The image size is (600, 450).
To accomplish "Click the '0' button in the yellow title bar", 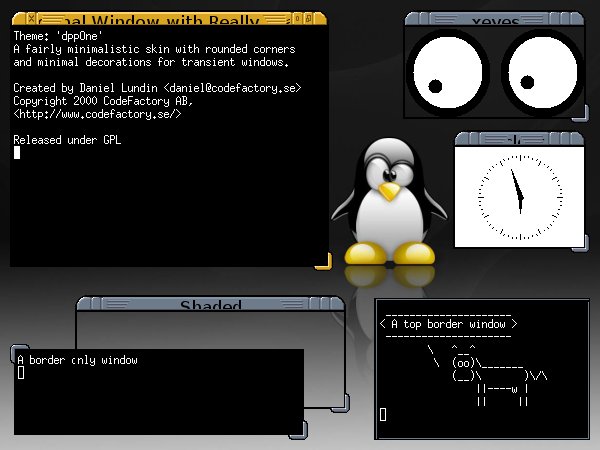I will click(297, 18).
